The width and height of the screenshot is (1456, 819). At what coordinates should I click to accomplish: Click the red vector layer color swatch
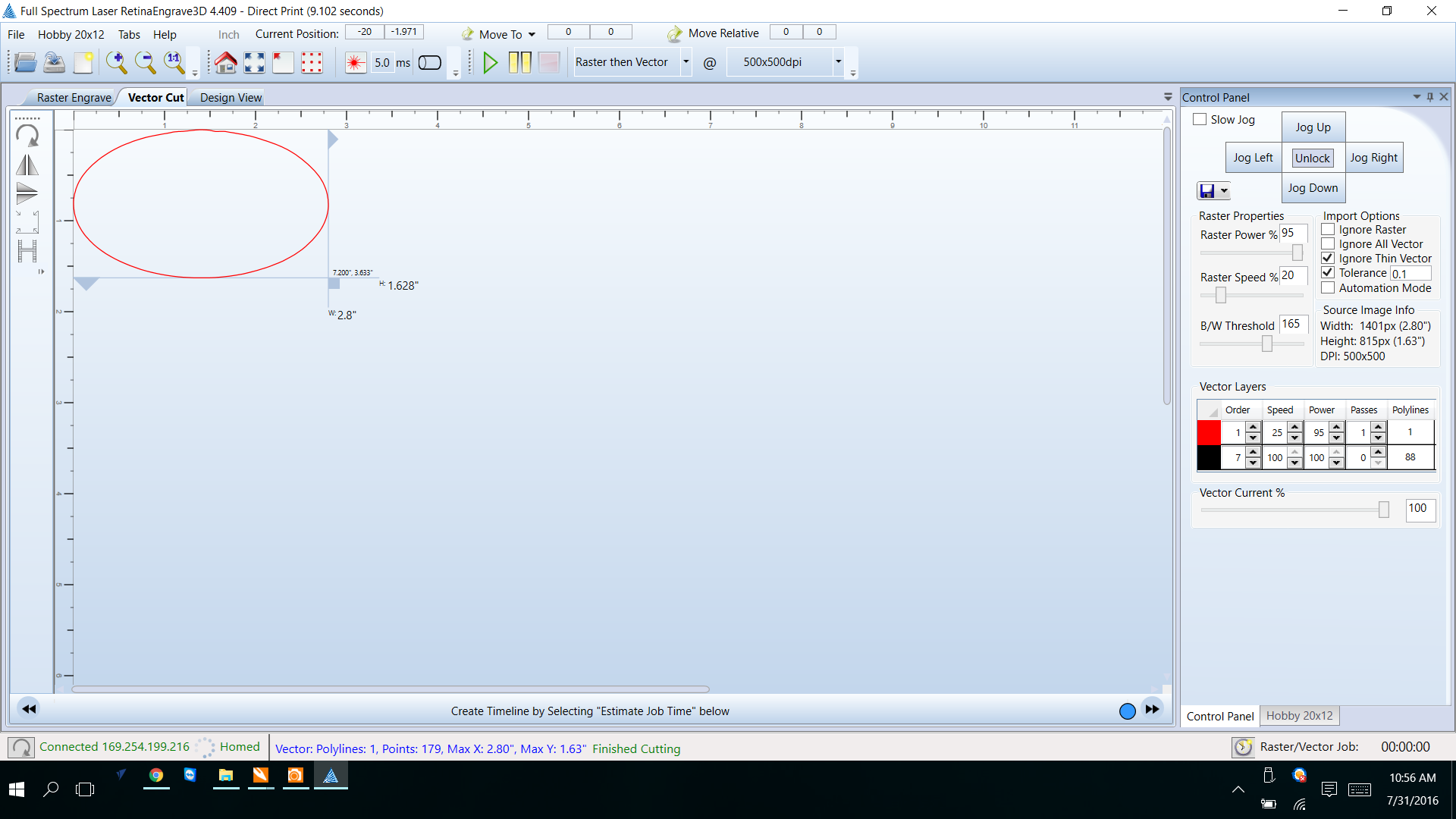tap(1209, 432)
